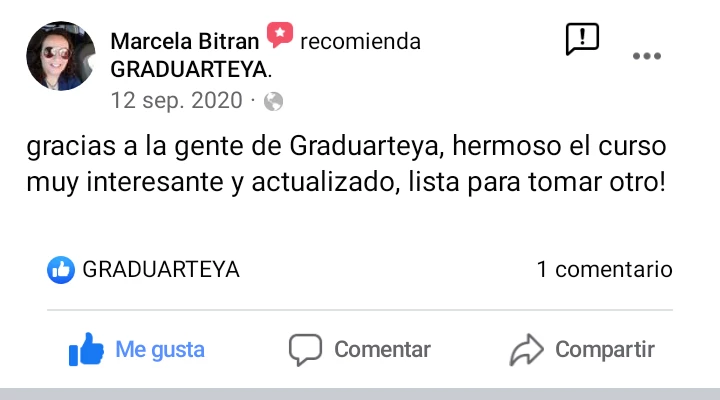720x400 pixels.
Task: Click the Marcela Bitran name link
Action: [x=184, y=41]
